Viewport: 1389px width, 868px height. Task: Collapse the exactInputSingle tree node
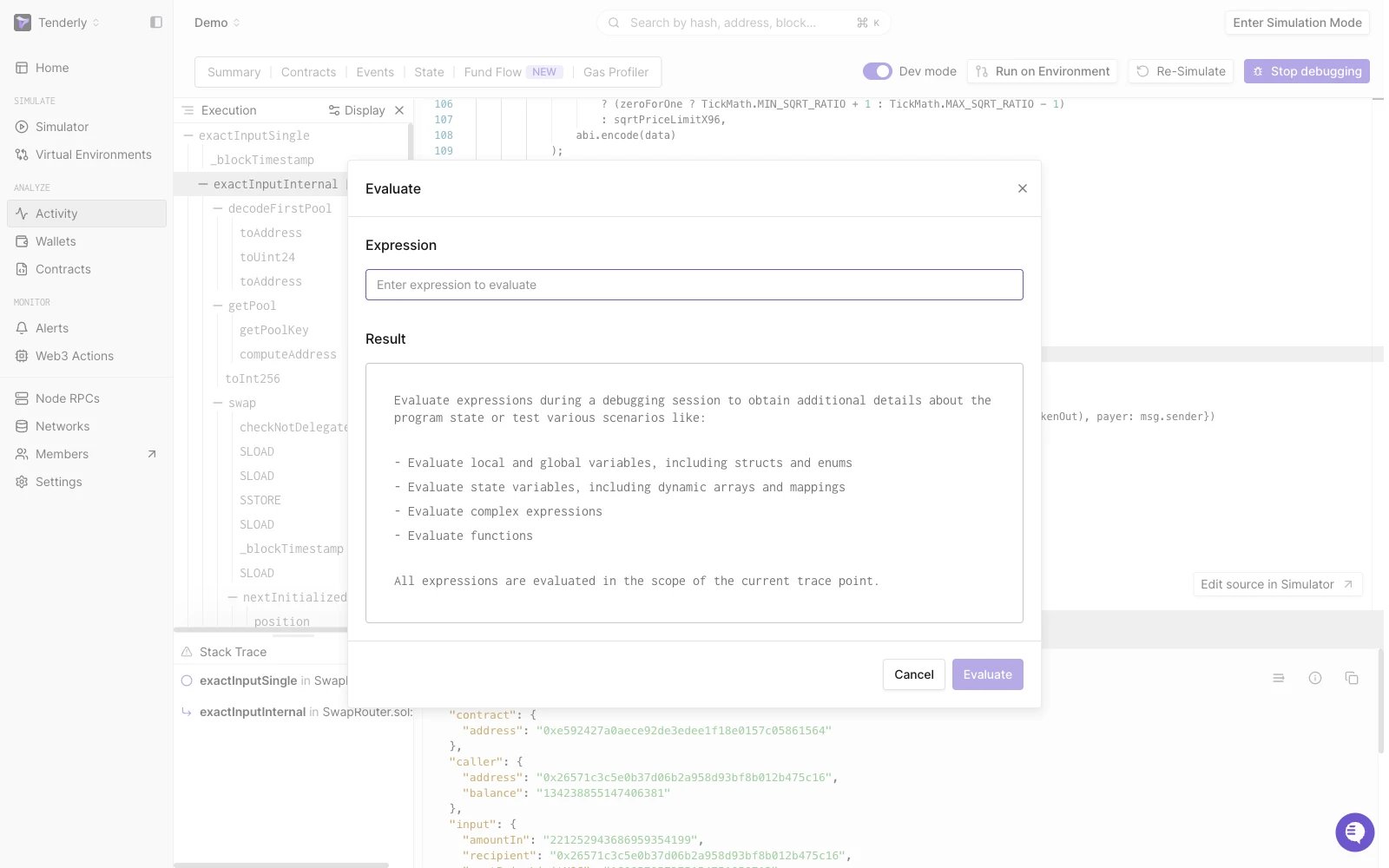188,135
